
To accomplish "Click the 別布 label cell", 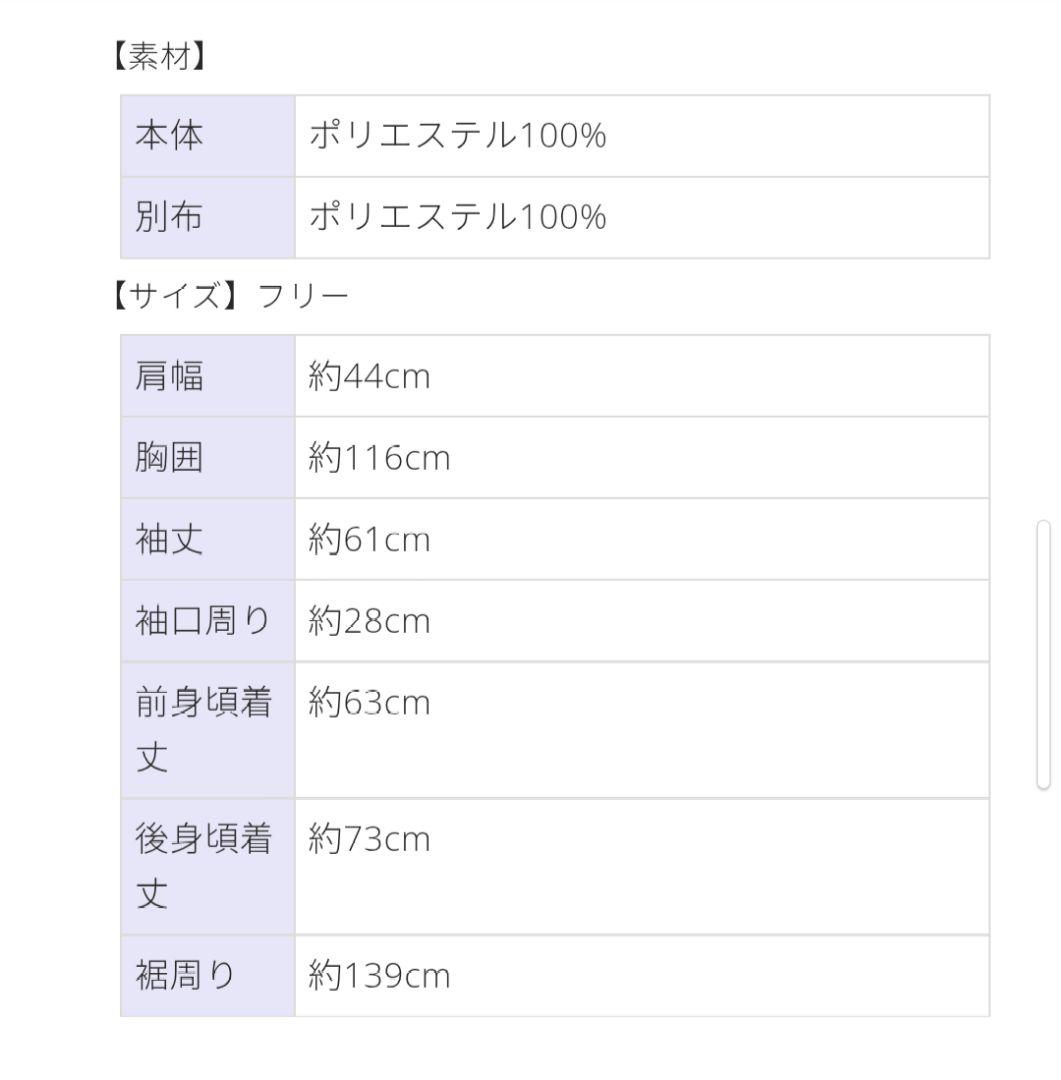I will (207, 218).
